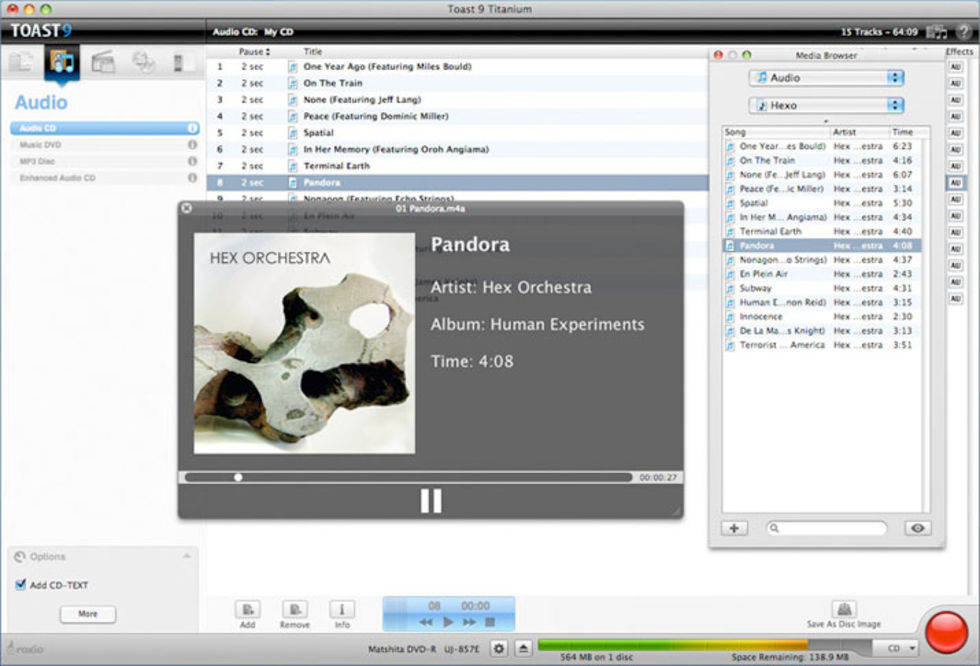Show info for Music DVD format

pos(192,145)
